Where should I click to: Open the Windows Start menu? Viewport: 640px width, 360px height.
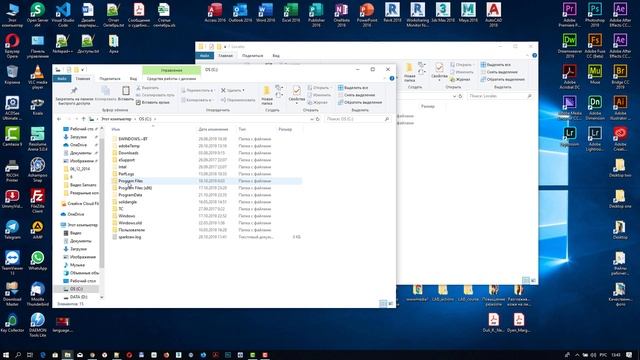6,355
